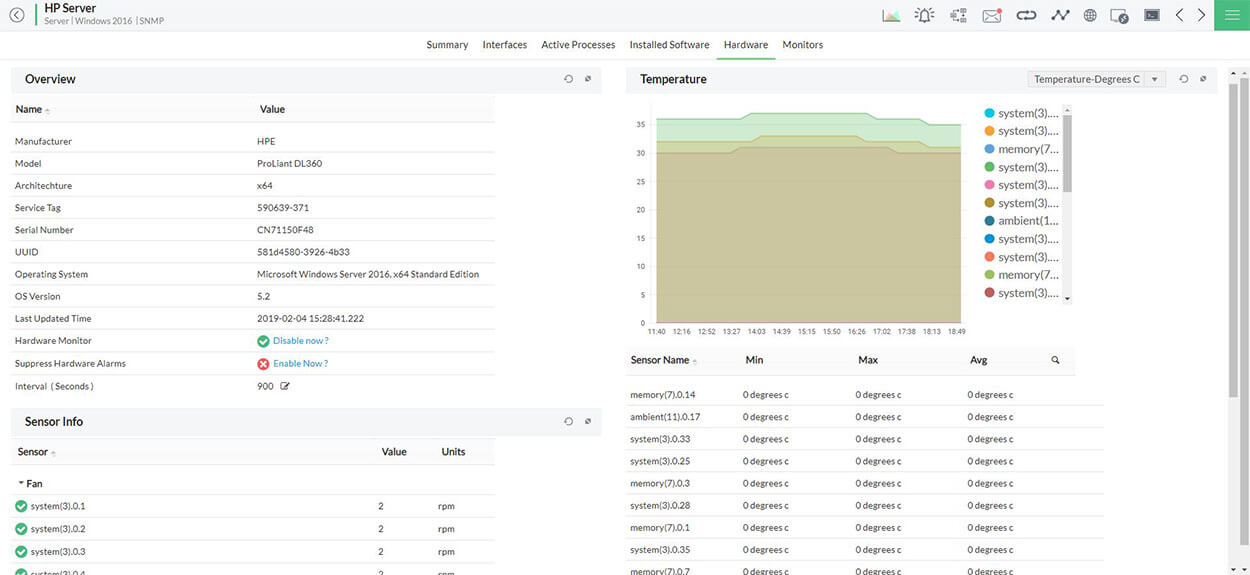Sort by Sensor Name column

[660, 360]
